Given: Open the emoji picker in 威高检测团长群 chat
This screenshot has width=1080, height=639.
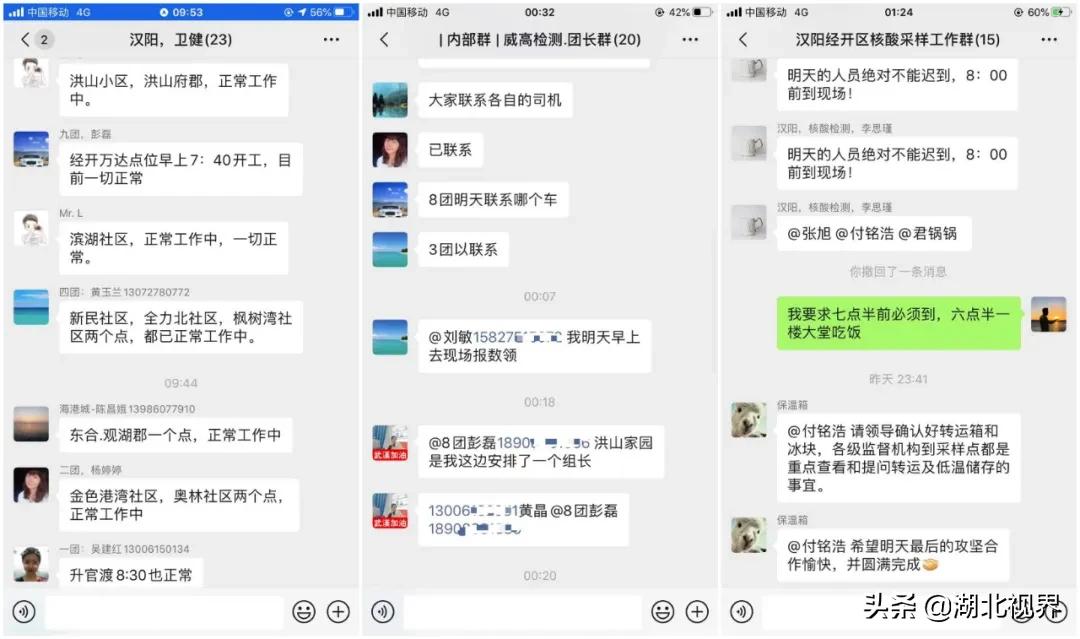Looking at the screenshot, I should pyautogui.click(x=662, y=610).
